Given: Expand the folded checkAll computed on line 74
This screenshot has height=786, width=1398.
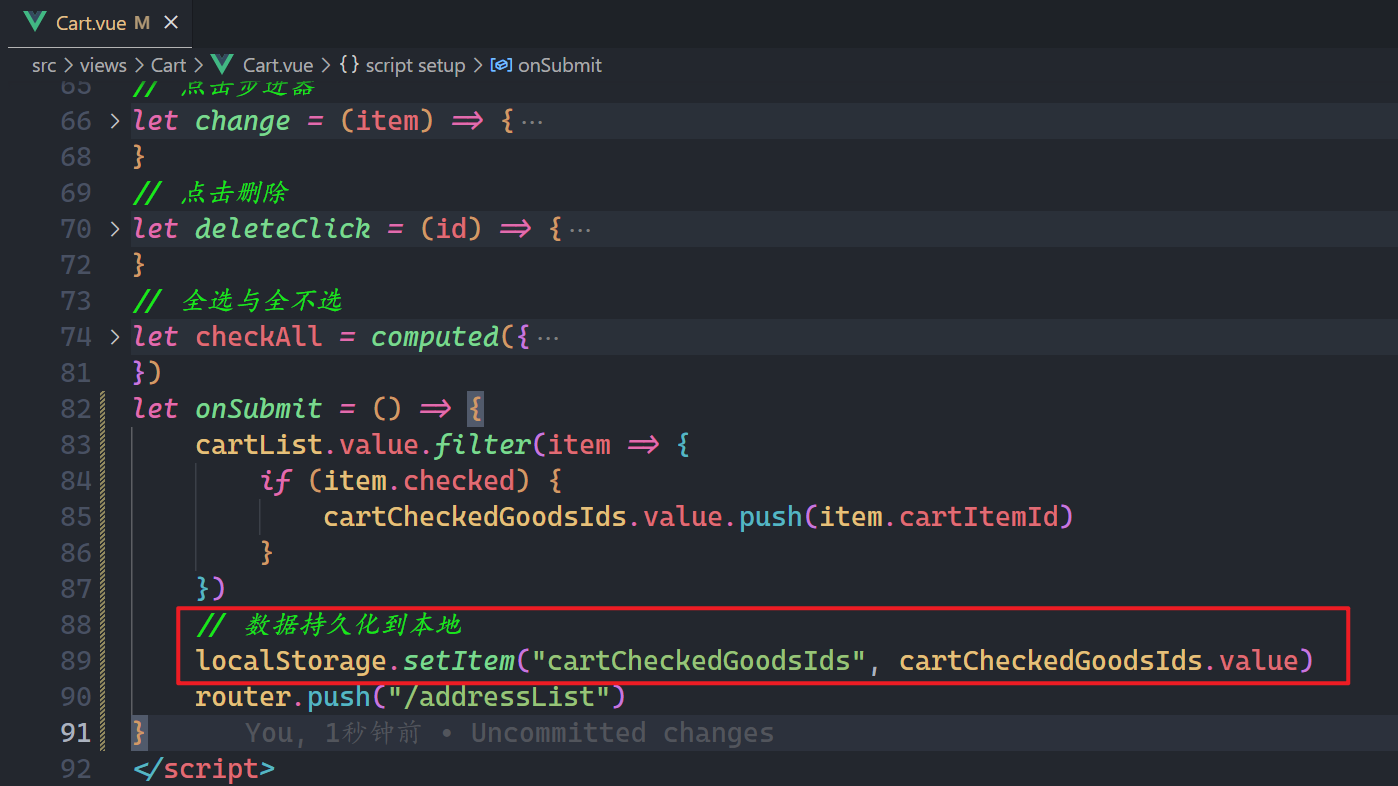Looking at the screenshot, I should 115,337.
